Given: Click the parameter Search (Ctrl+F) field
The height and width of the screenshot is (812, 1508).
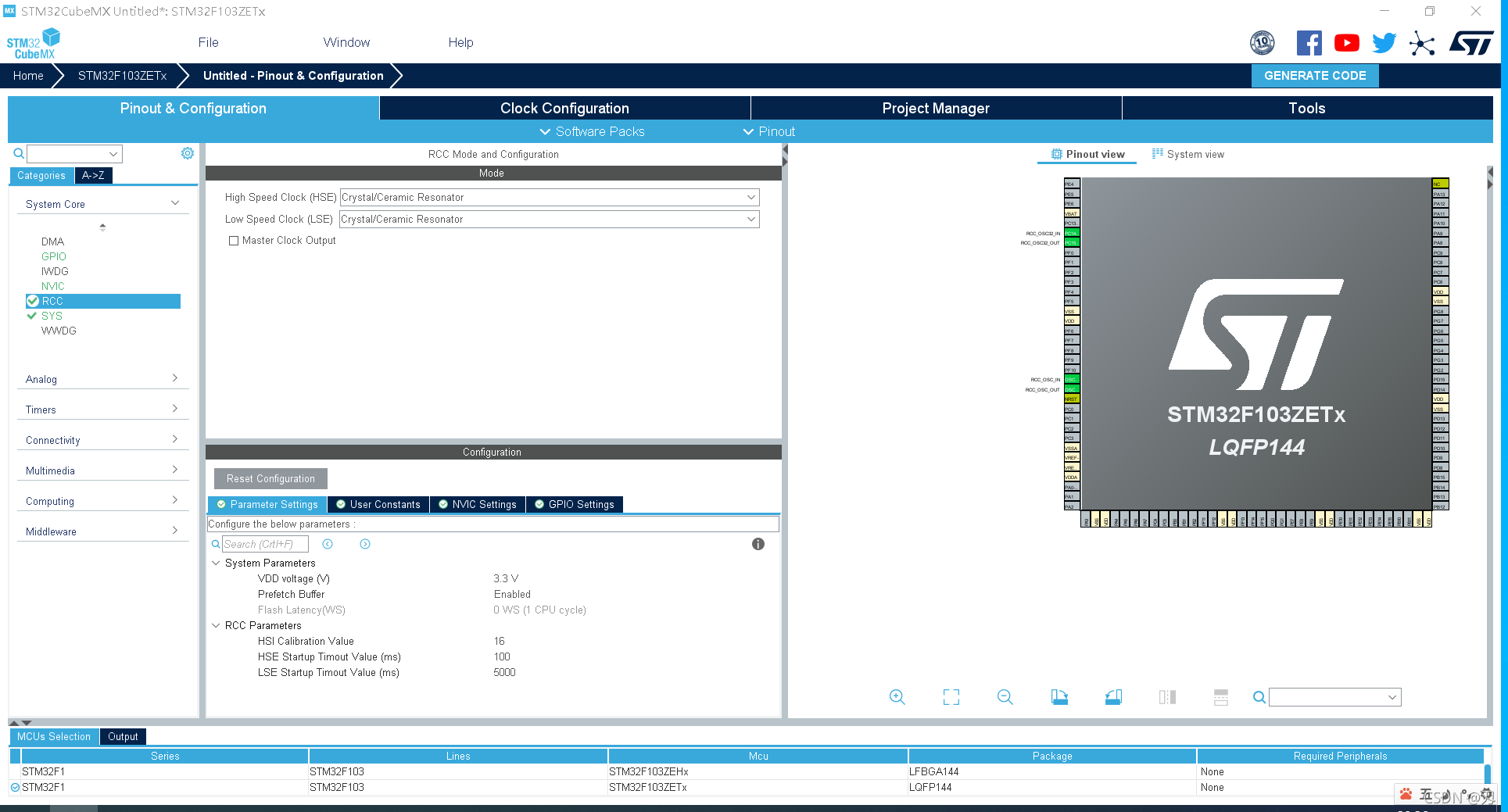Looking at the screenshot, I should [265, 544].
